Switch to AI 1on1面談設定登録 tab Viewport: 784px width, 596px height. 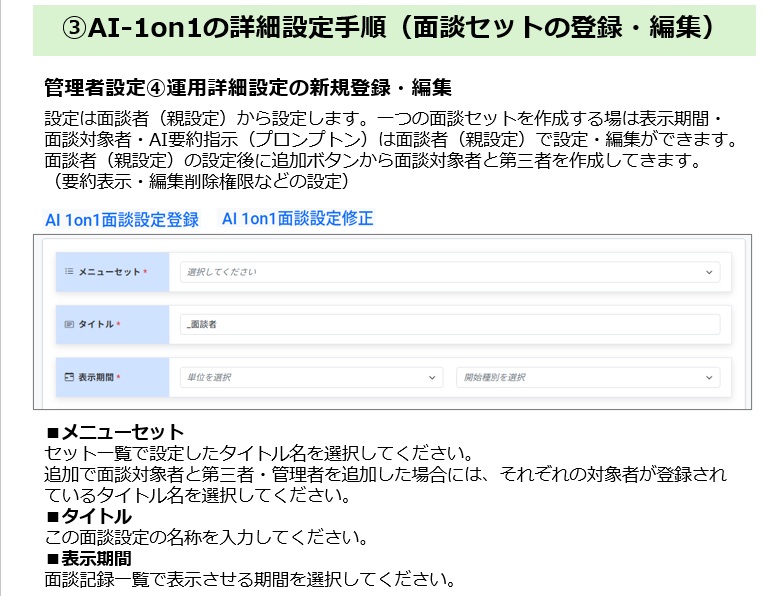(x=122, y=220)
